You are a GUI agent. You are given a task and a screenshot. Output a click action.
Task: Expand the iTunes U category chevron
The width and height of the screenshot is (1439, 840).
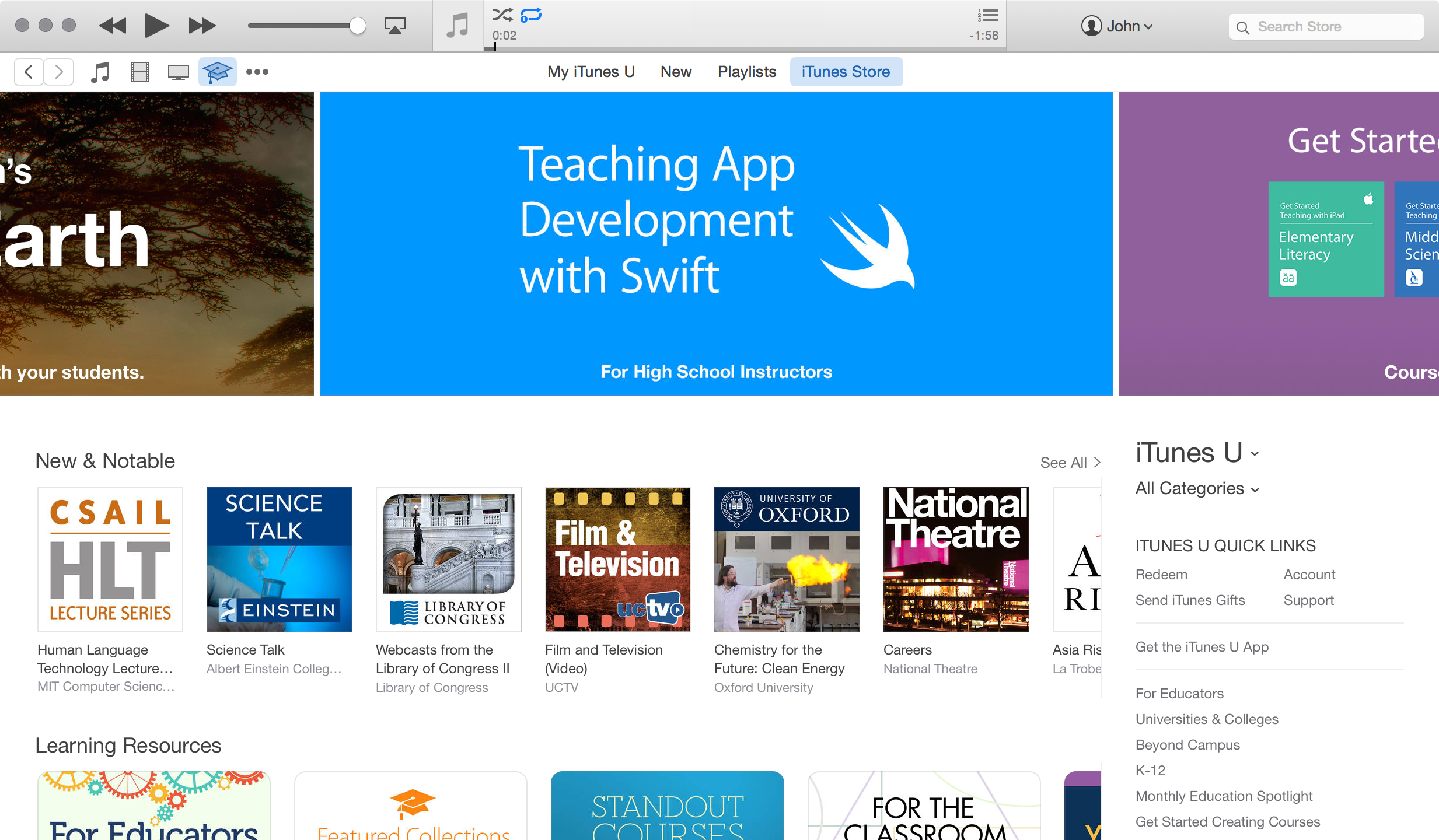(x=1255, y=454)
